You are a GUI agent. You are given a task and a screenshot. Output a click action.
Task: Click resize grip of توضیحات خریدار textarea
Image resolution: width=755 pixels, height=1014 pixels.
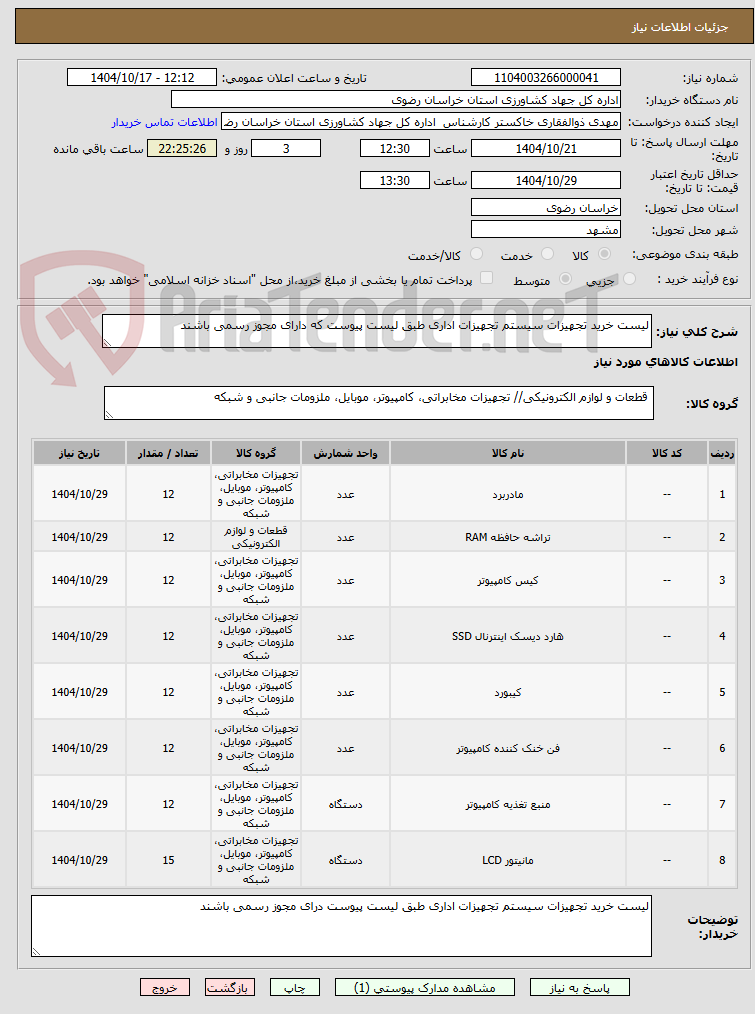tap(37, 951)
